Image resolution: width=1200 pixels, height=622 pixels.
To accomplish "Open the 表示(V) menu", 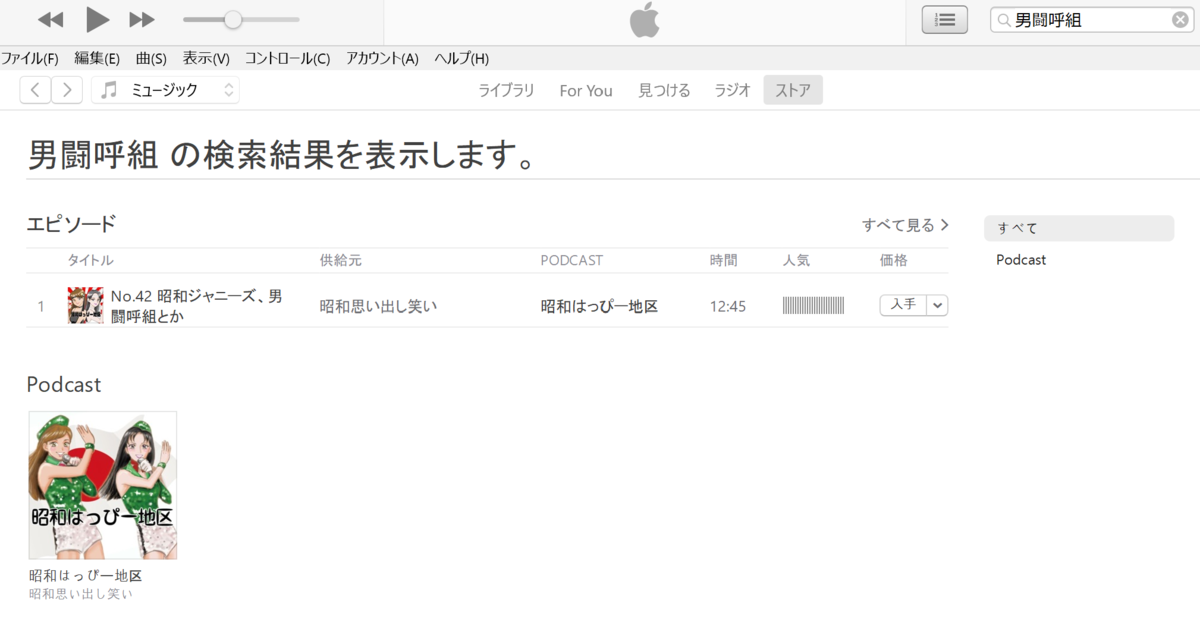I will coord(206,58).
